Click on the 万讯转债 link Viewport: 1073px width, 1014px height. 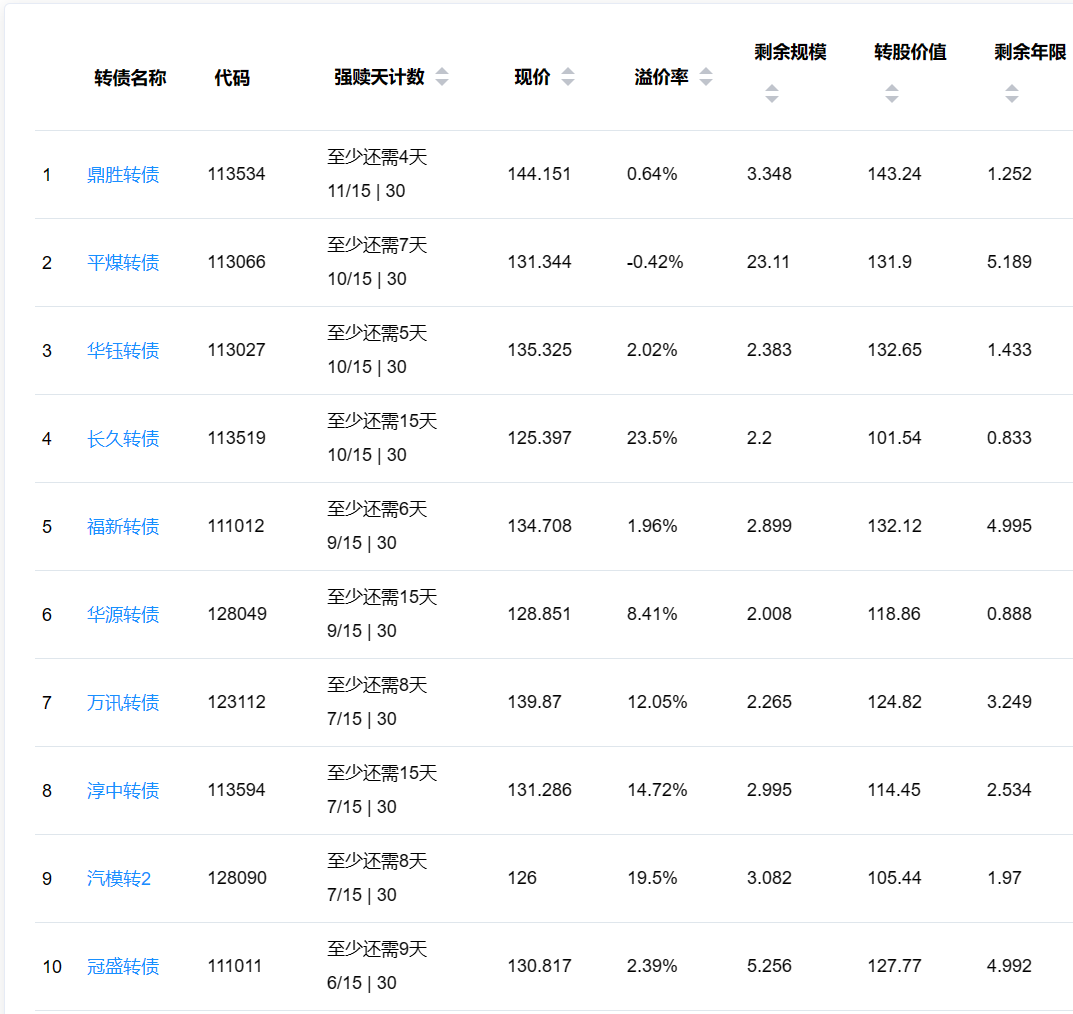[123, 703]
